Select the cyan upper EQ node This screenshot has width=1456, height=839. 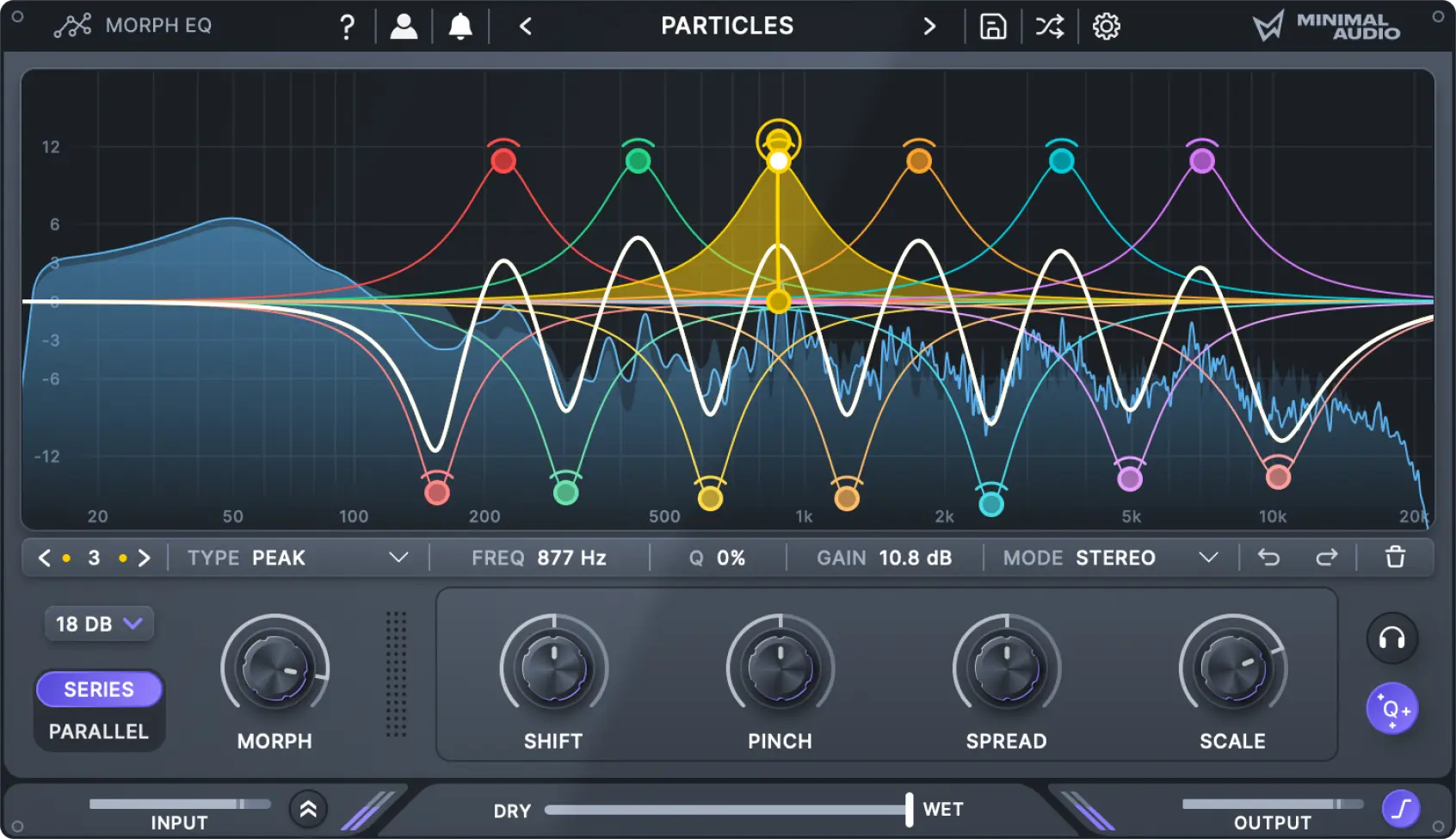coord(1062,160)
